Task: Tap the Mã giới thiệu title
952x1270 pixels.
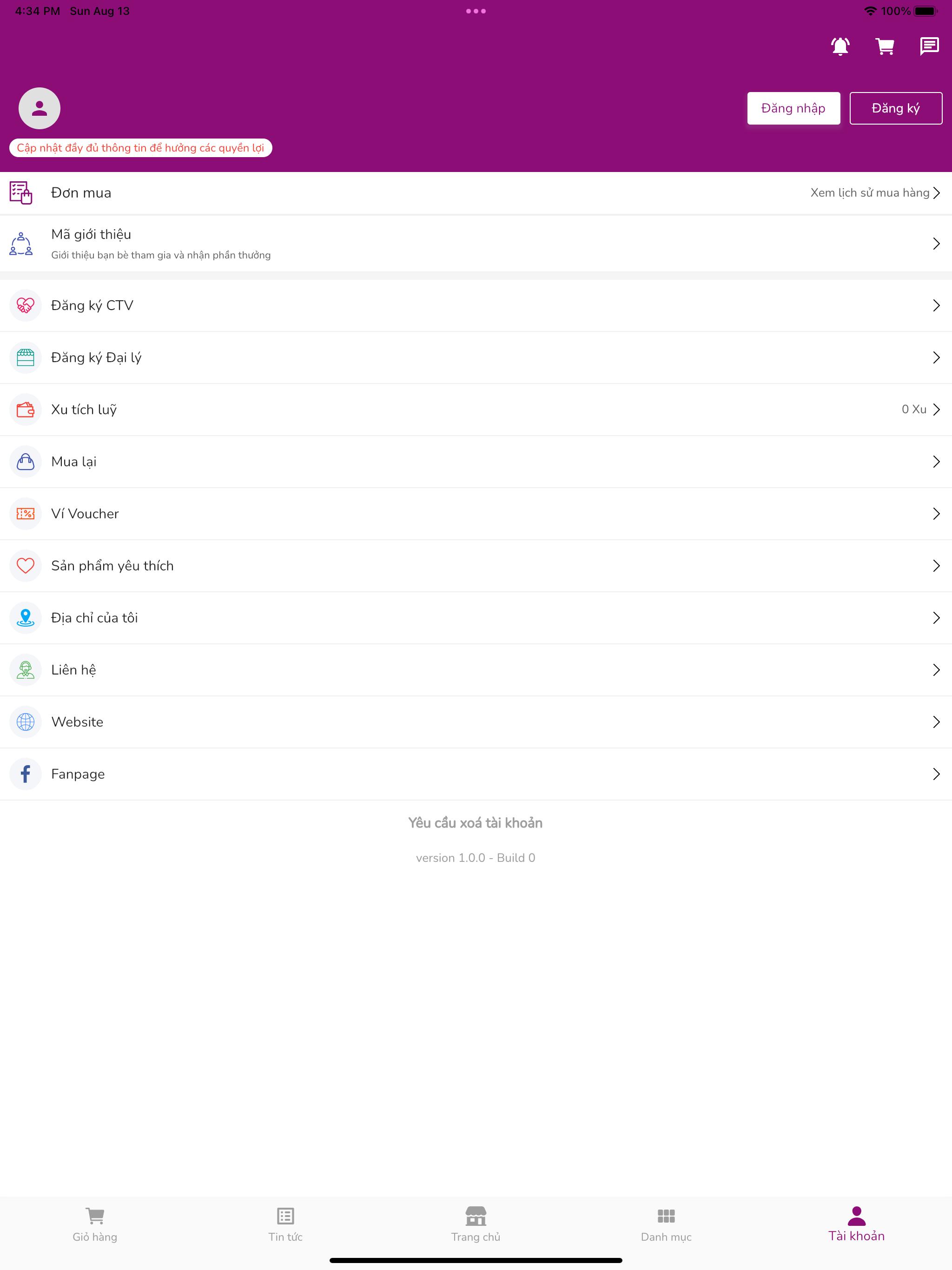Action: coord(91,234)
